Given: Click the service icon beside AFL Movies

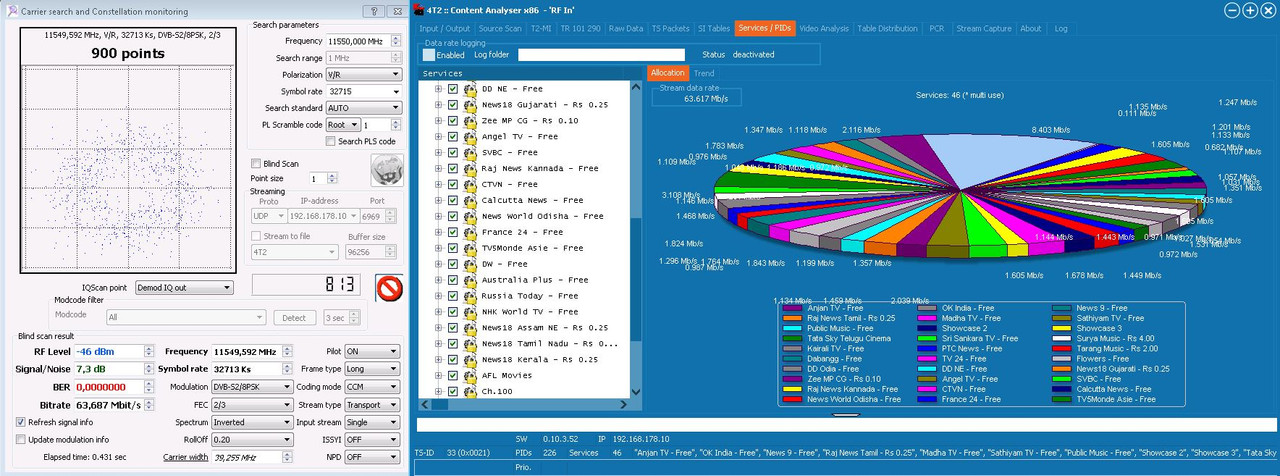Looking at the screenshot, I should click(x=470, y=377).
